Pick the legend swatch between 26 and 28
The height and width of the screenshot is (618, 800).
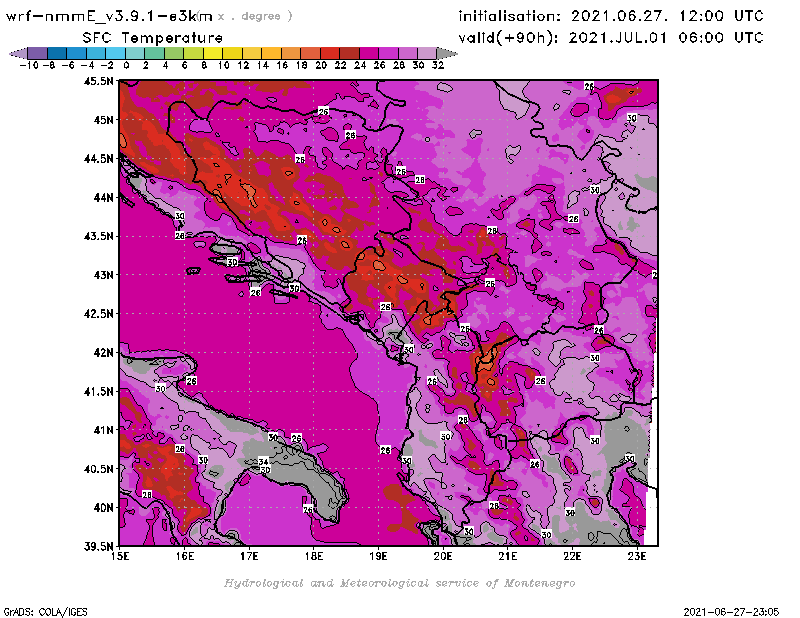tap(388, 53)
